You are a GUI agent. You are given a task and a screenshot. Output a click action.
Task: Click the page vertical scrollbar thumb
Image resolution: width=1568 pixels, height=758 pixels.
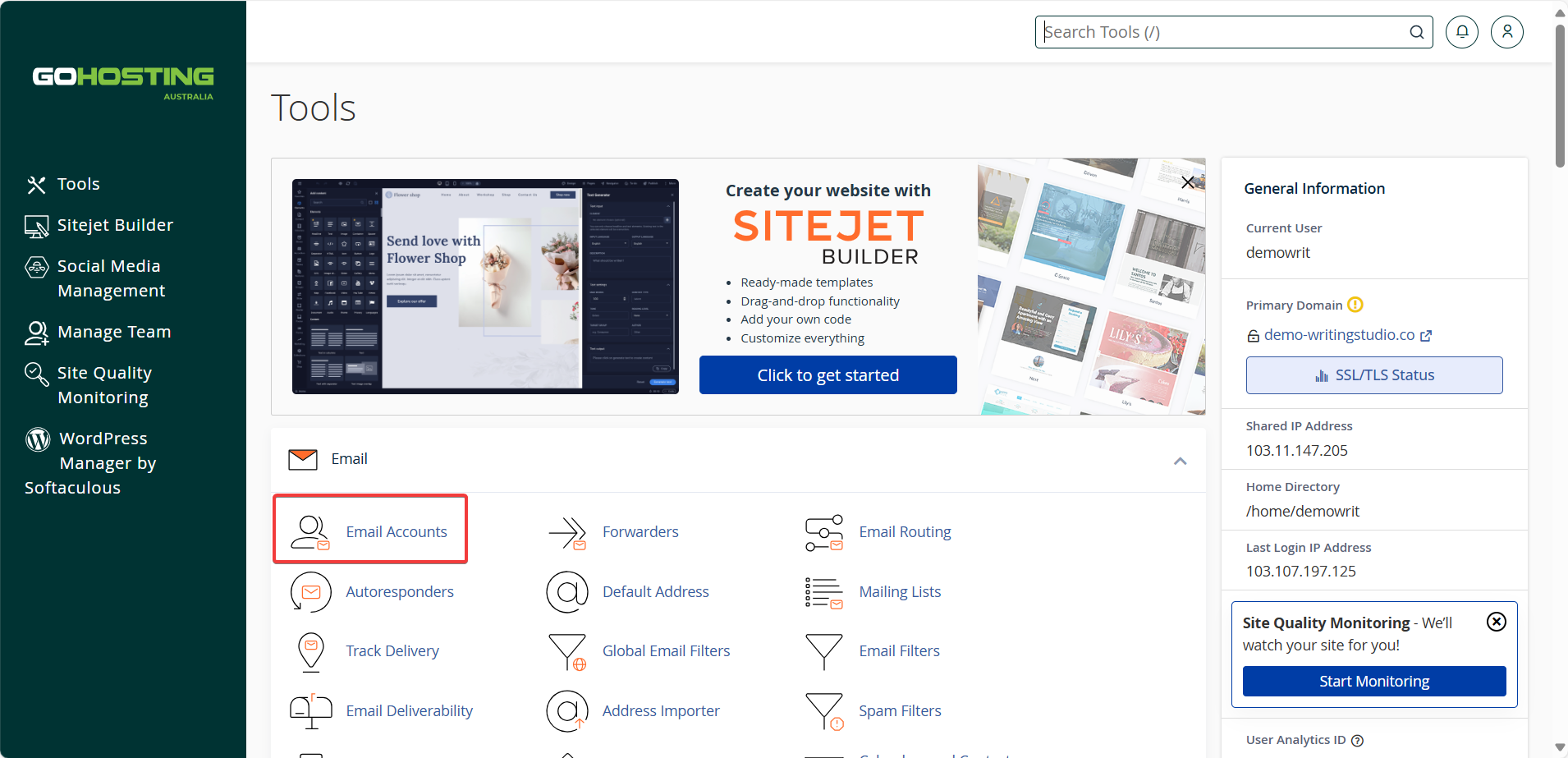tap(1560, 95)
